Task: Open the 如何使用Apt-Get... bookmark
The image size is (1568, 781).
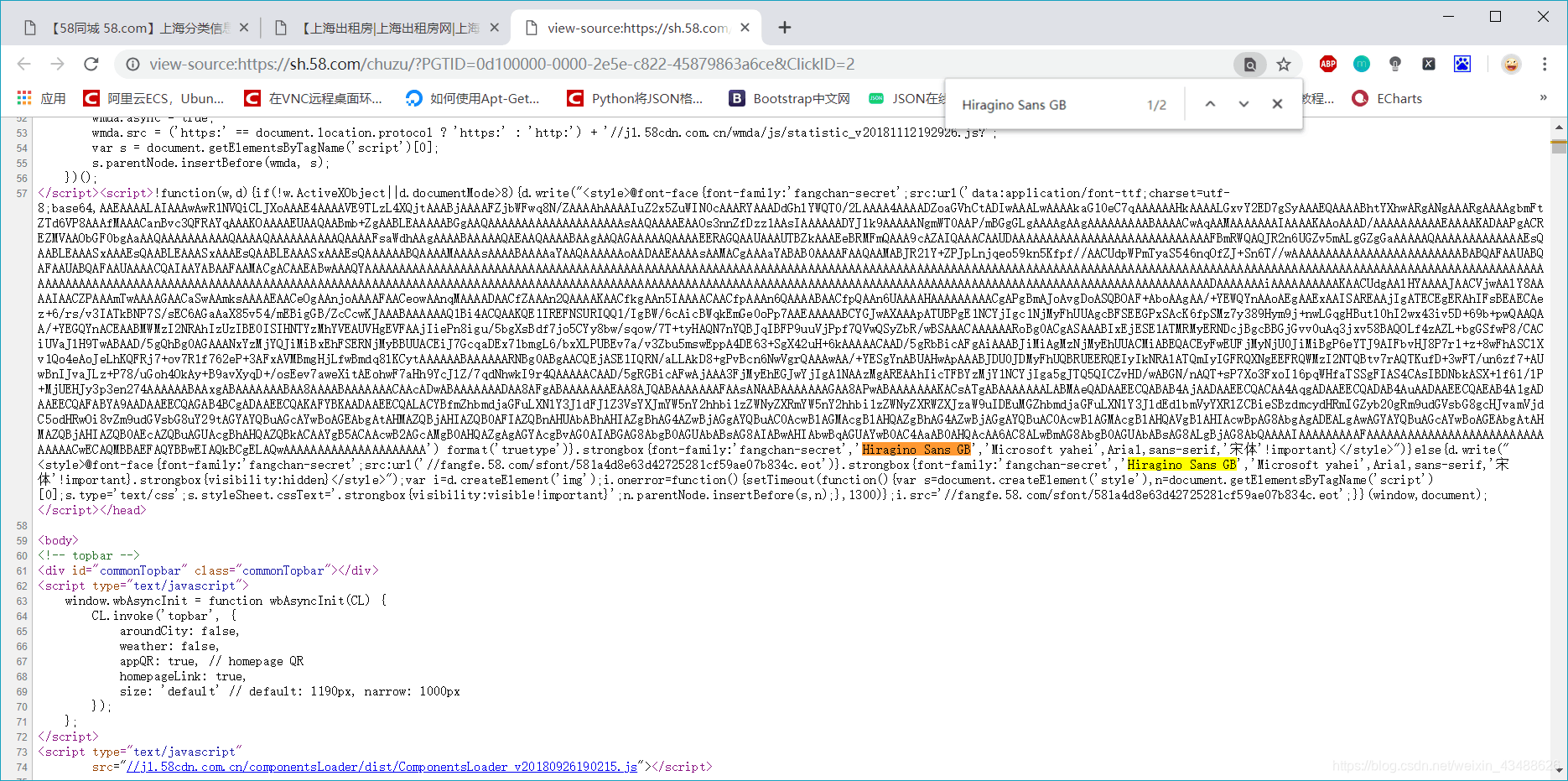Action: tap(473, 98)
